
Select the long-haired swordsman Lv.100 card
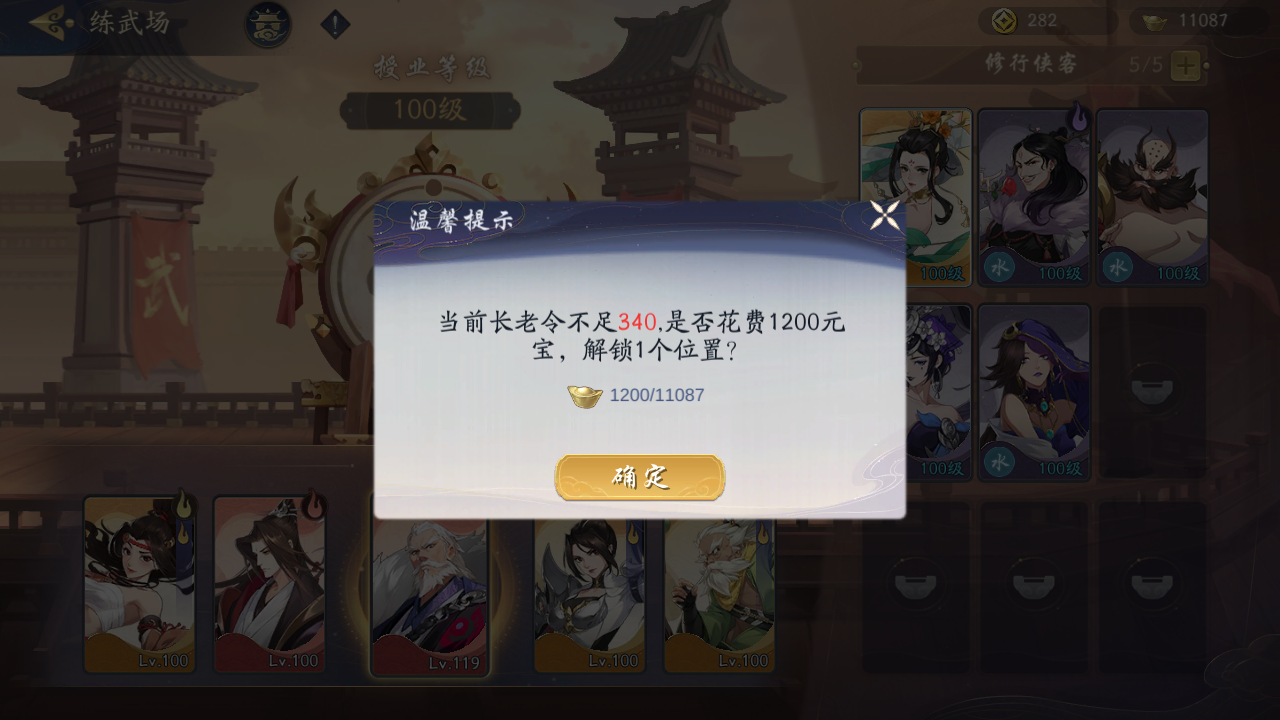(x=269, y=585)
